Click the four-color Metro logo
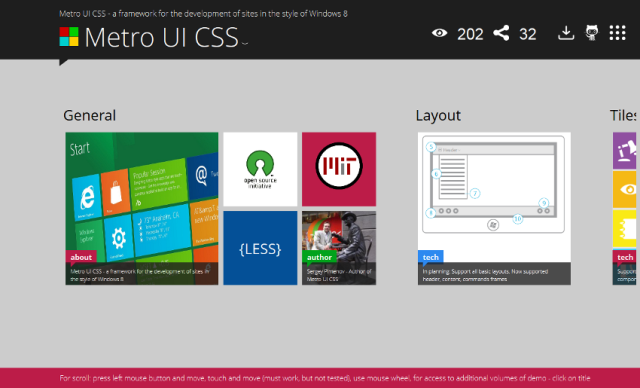640x388 pixels. pyautogui.click(x=69, y=37)
